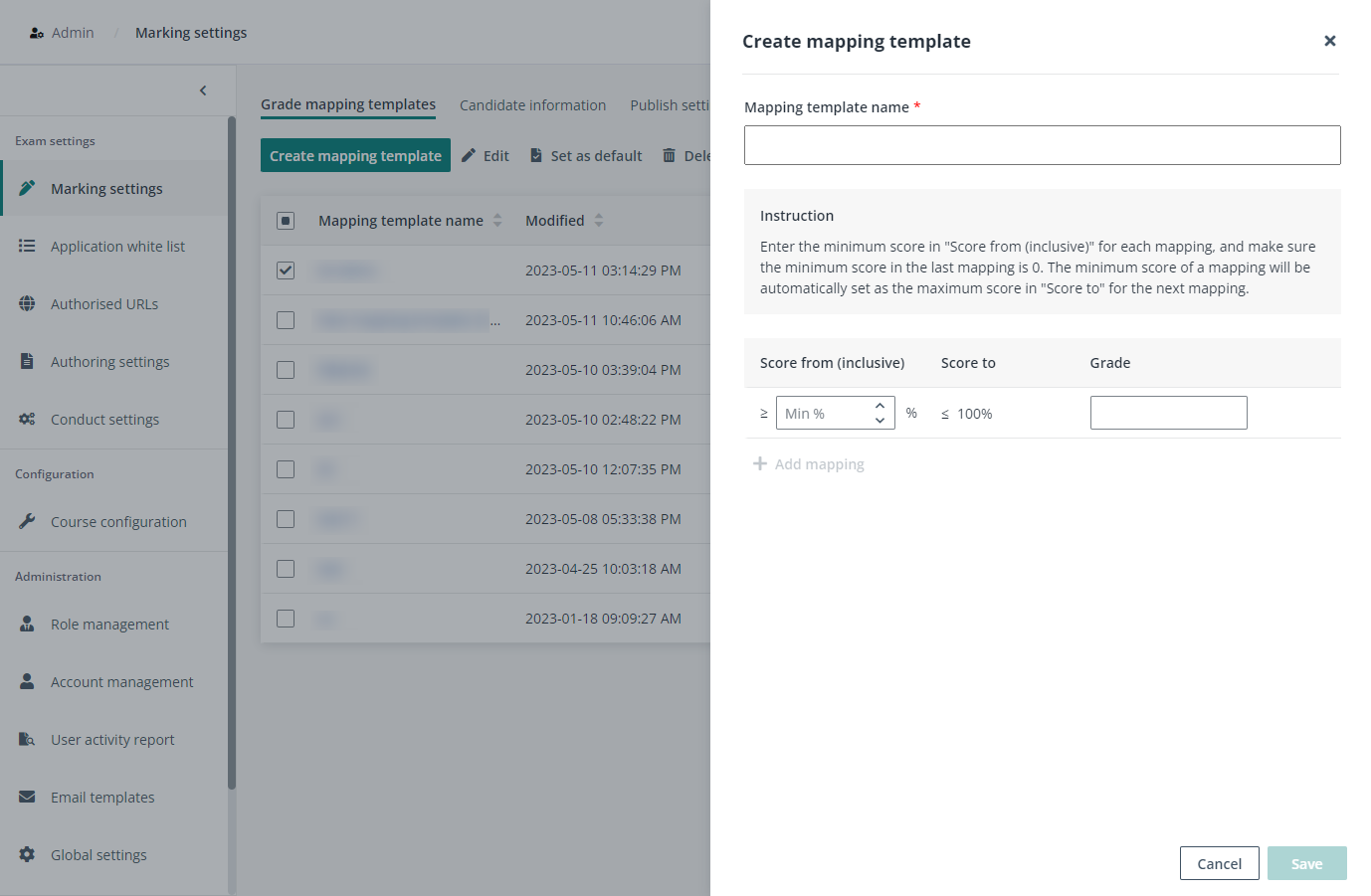The height and width of the screenshot is (896, 1371).
Task: Toggle the select-all checkbox in table header
Action: (x=286, y=221)
